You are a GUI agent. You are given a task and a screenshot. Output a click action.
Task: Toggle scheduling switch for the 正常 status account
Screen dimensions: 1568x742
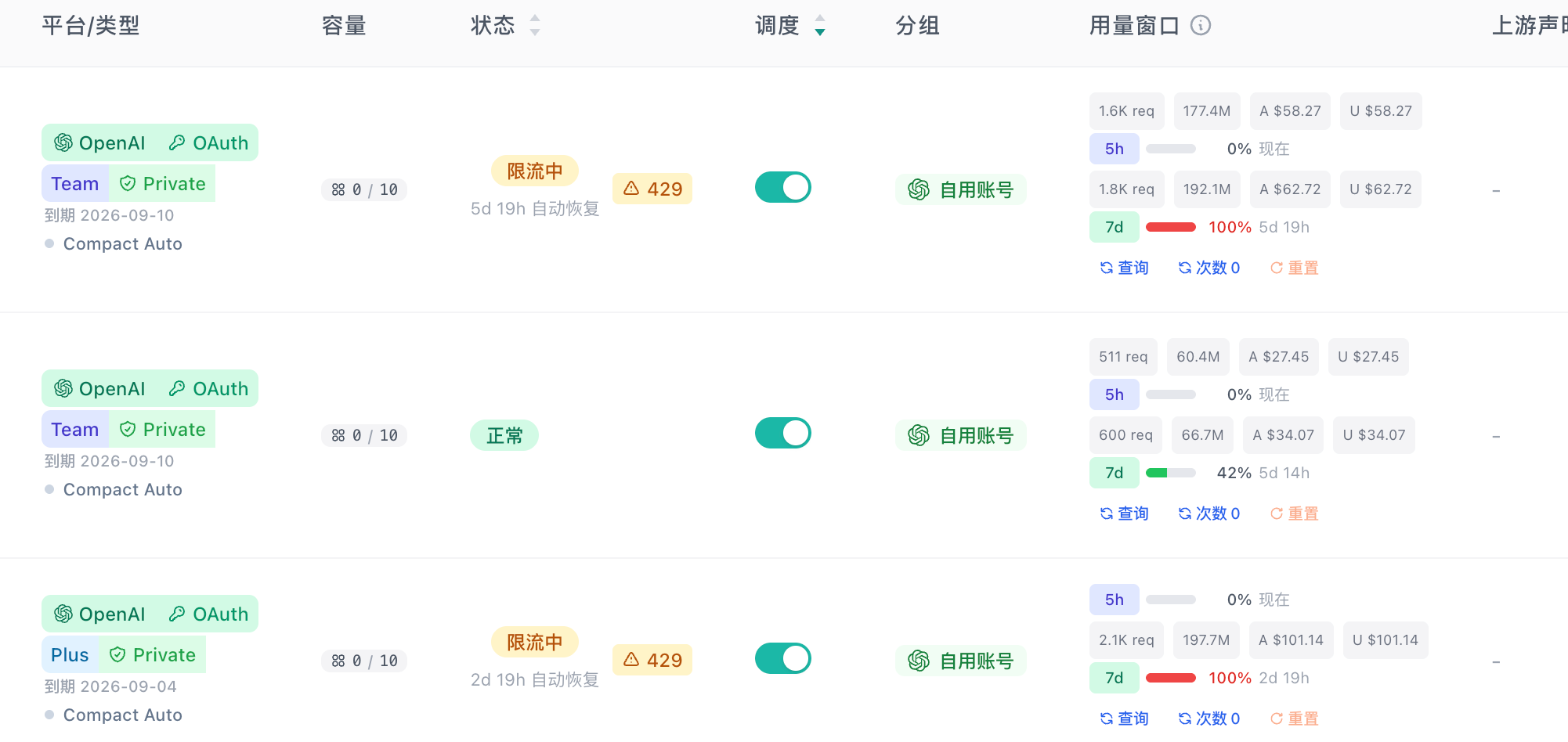782,433
